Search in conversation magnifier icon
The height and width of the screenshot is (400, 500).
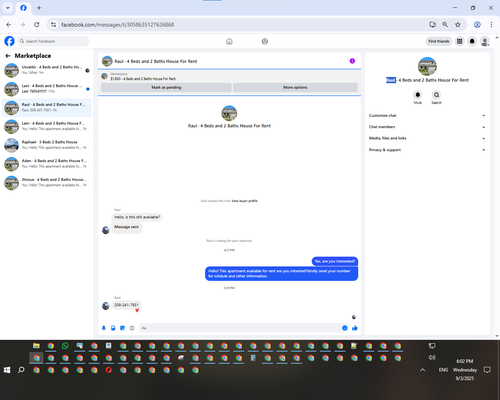click(x=436, y=95)
